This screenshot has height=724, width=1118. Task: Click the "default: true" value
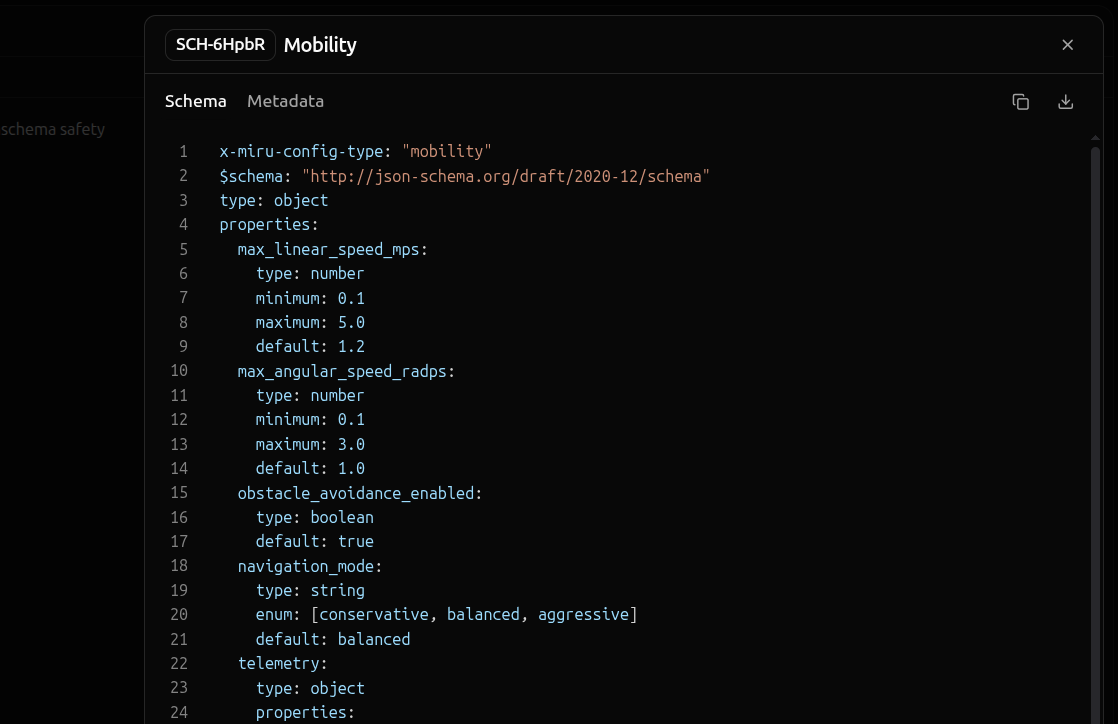pos(355,541)
